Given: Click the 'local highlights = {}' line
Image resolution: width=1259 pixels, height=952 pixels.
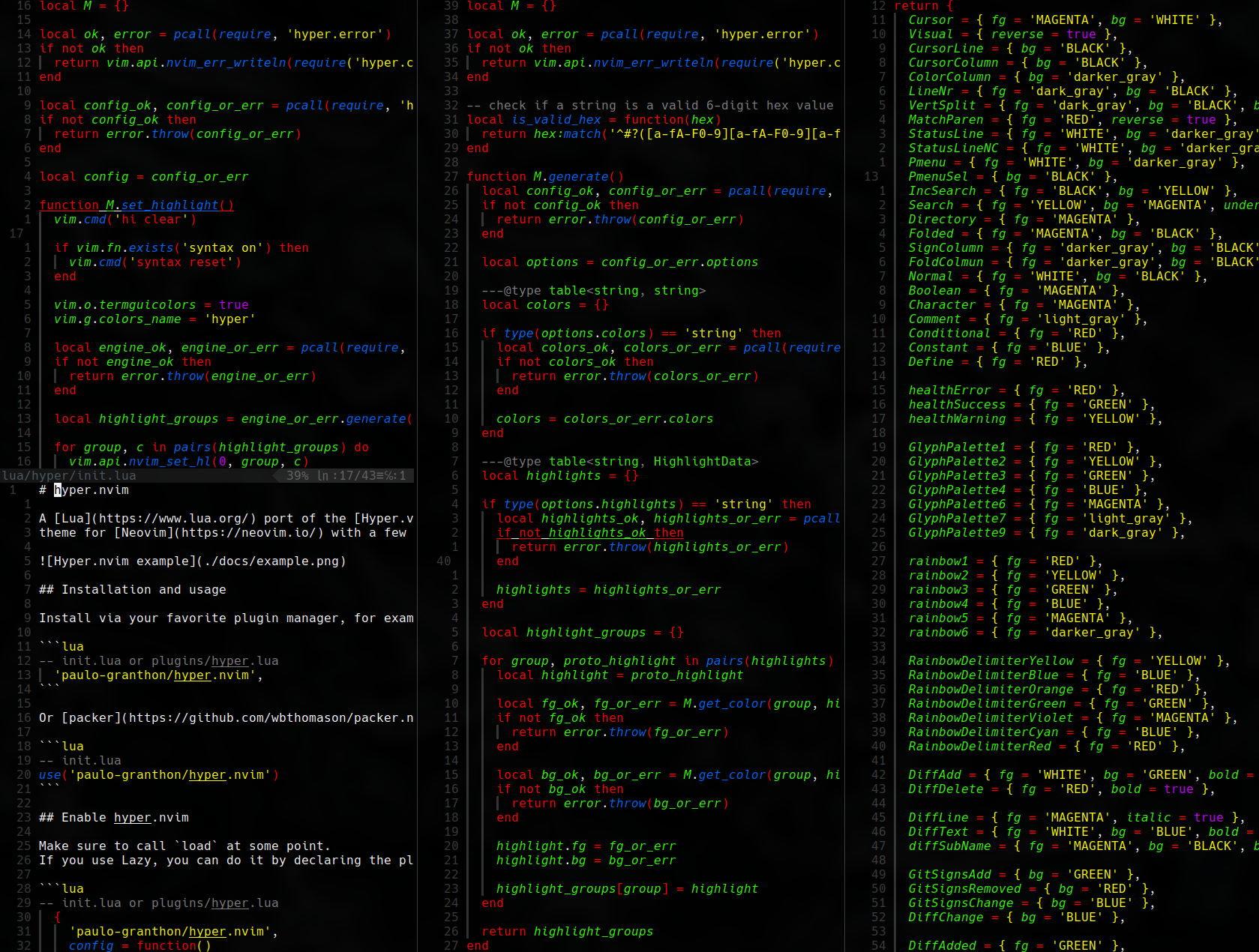Looking at the screenshot, I should pos(560,475).
